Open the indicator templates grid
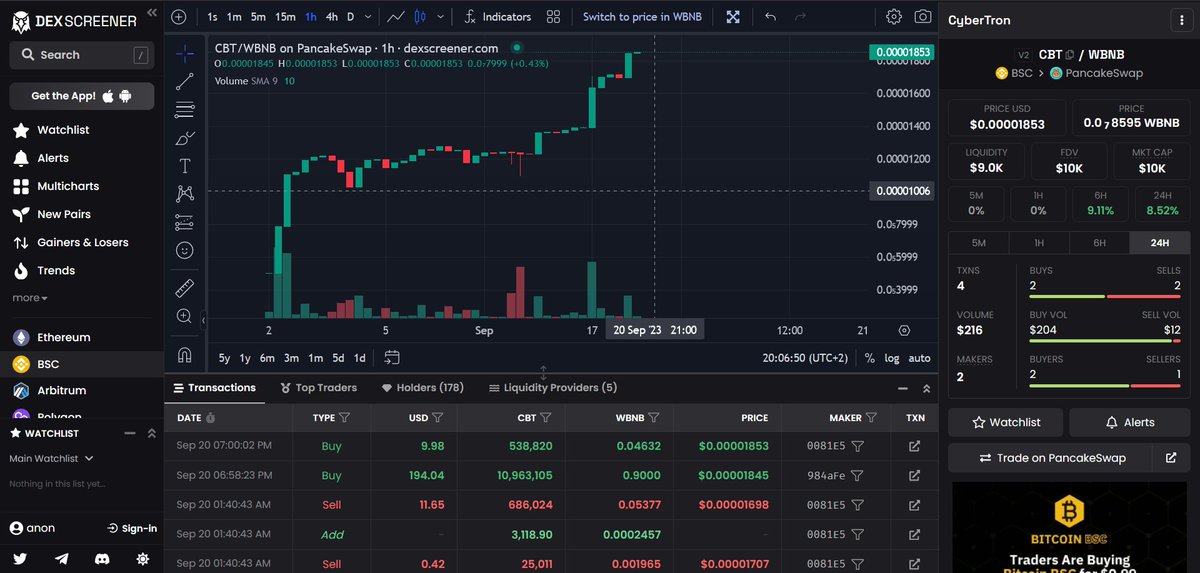This screenshot has height=573, width=1200. tap(554, 17)
